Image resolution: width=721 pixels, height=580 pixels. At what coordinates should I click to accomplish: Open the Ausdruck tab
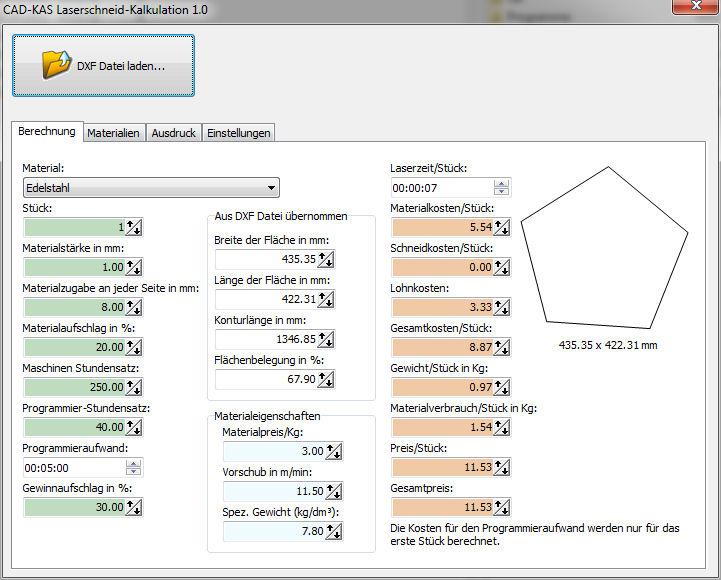pos(173,133)
